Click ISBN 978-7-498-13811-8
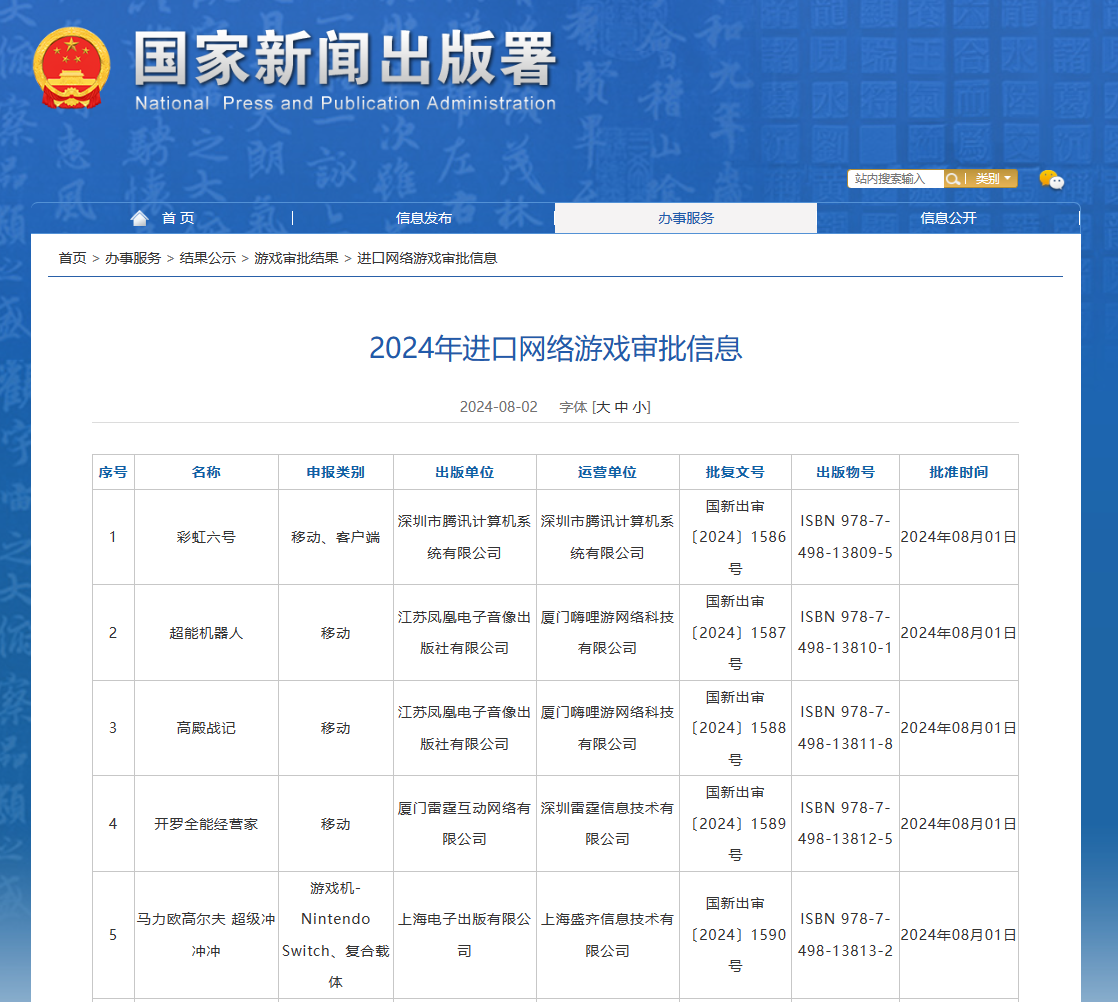This screenshot has height=1002, width=1118. click(845, 728)
